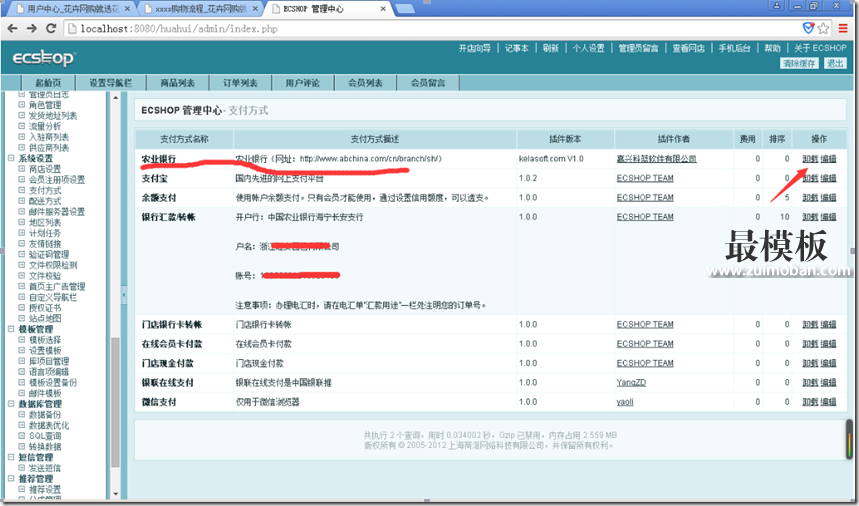
Task: Open the yaoli author link
Action: (x=625, y=402)
